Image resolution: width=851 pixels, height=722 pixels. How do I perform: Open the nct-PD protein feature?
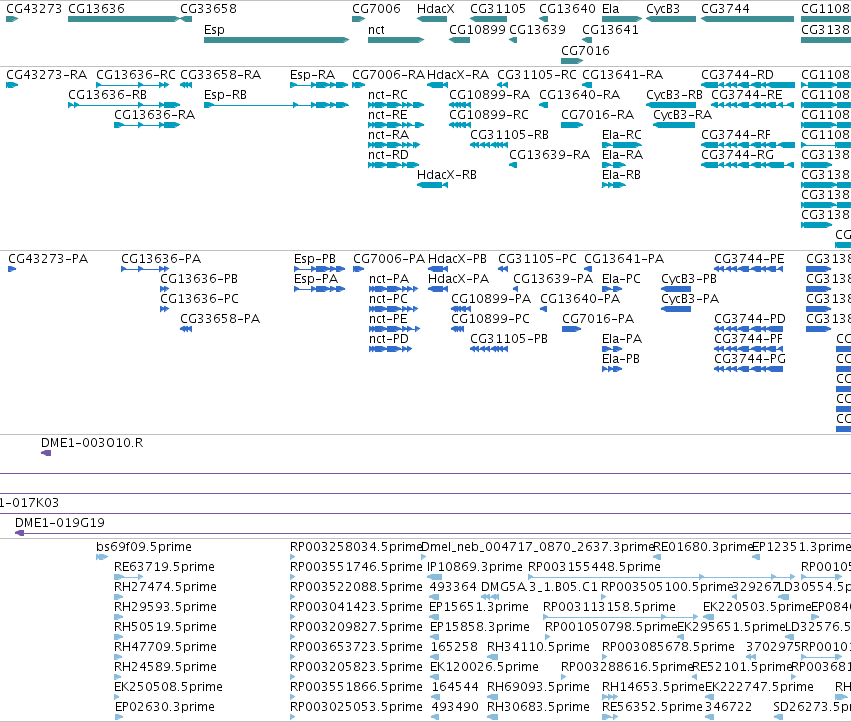point(390,349)
